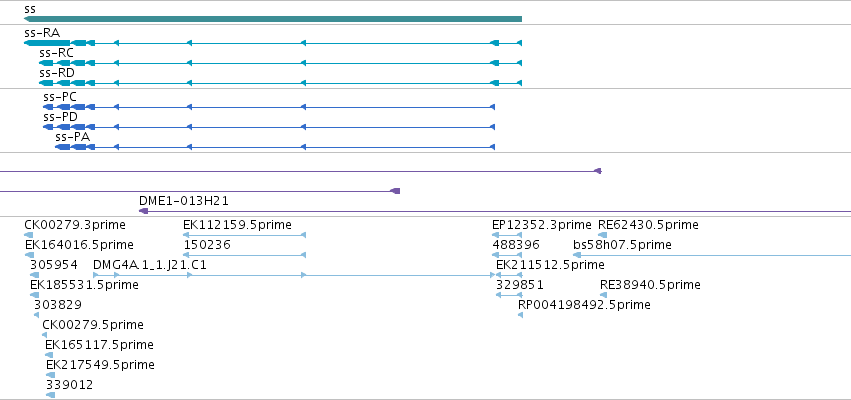Image resolution: width=851 pixels, height=400 pixels.
Task: Click the RP004198492.5prime label
Action: coord(584,305)
